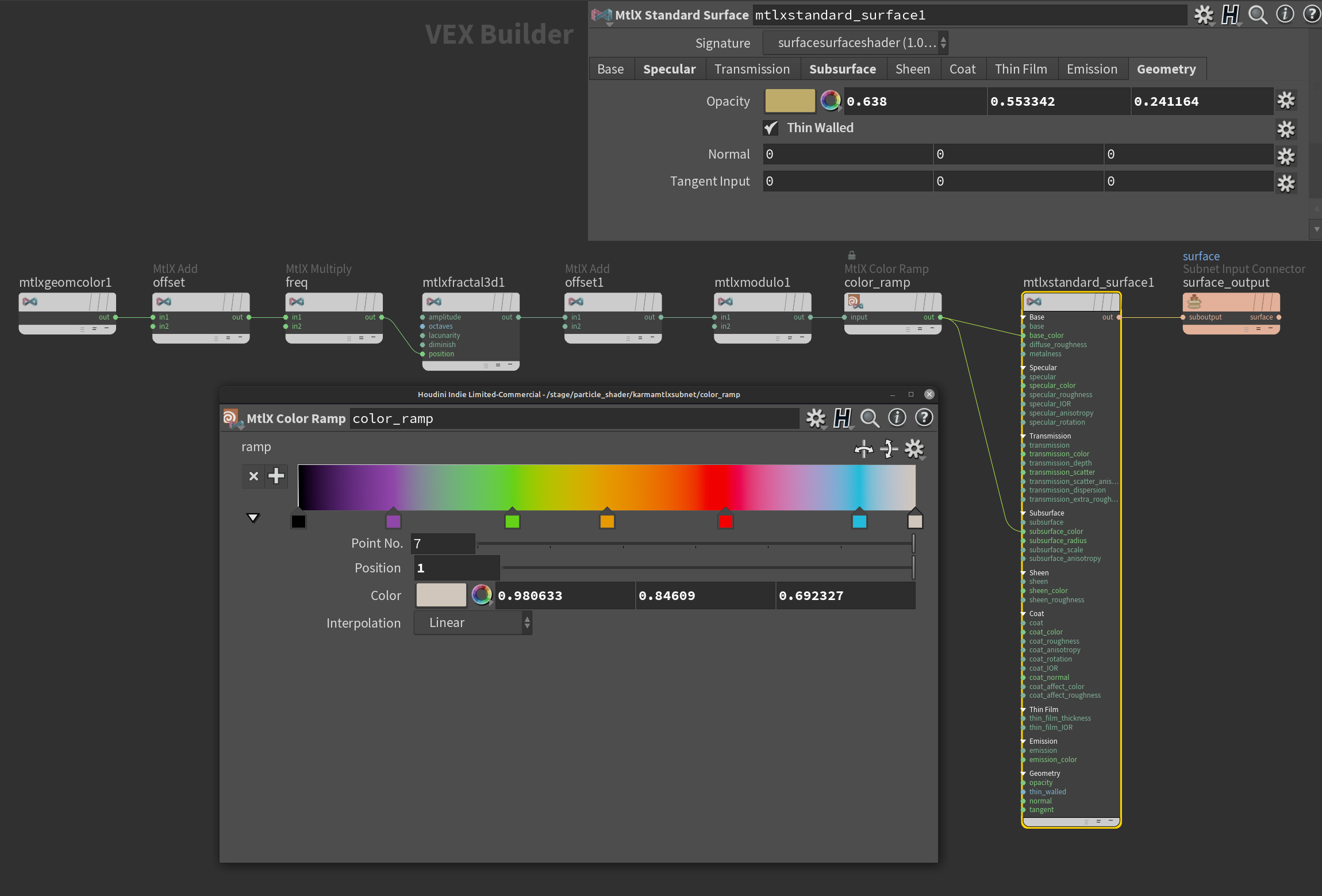Click the gear button at the right of the Normal row
Image resolution: width=1322 pixels, height=896 pixels.
click(x=1286, y=155)
